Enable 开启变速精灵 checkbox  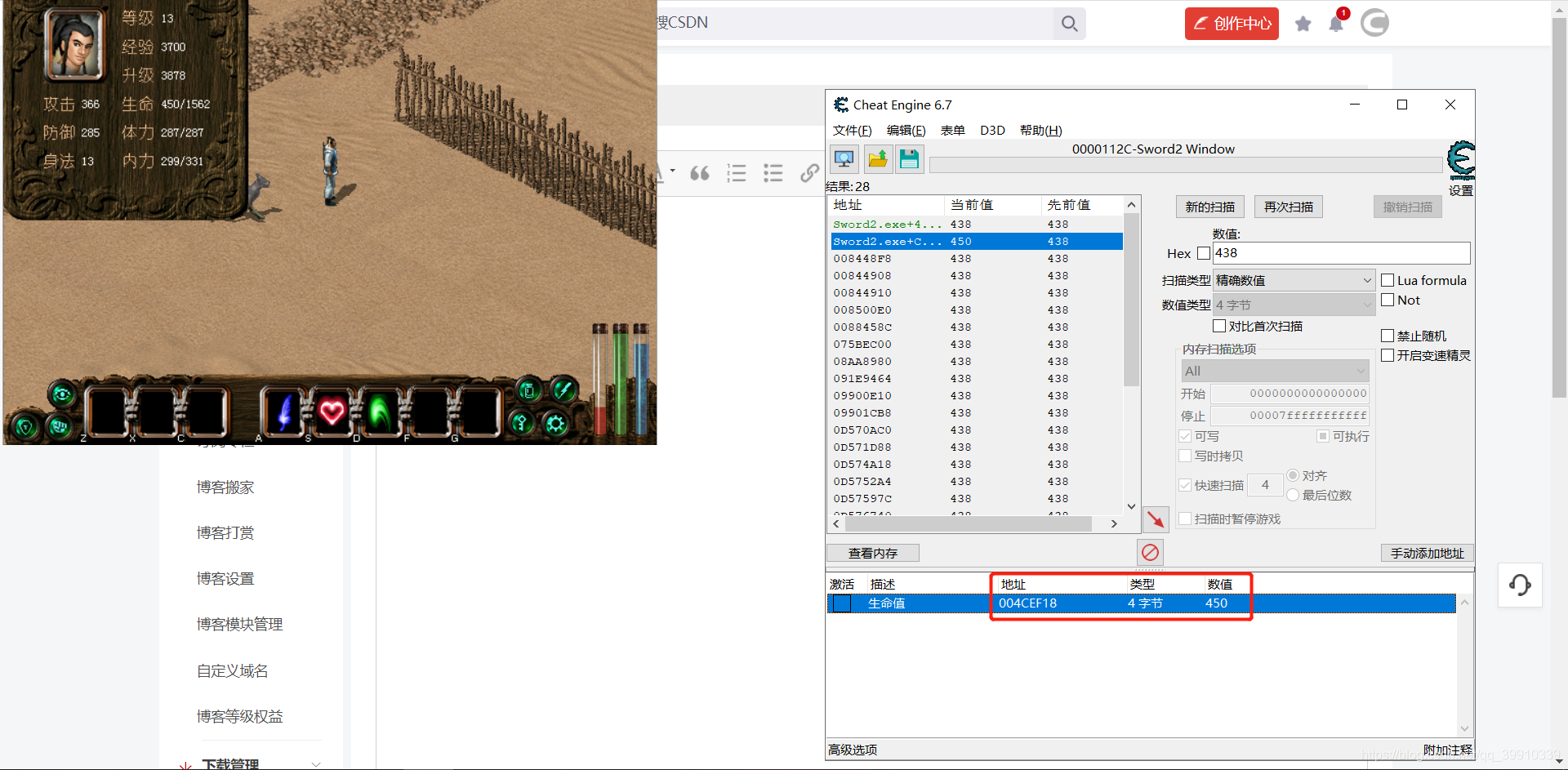coord(1388,355)
